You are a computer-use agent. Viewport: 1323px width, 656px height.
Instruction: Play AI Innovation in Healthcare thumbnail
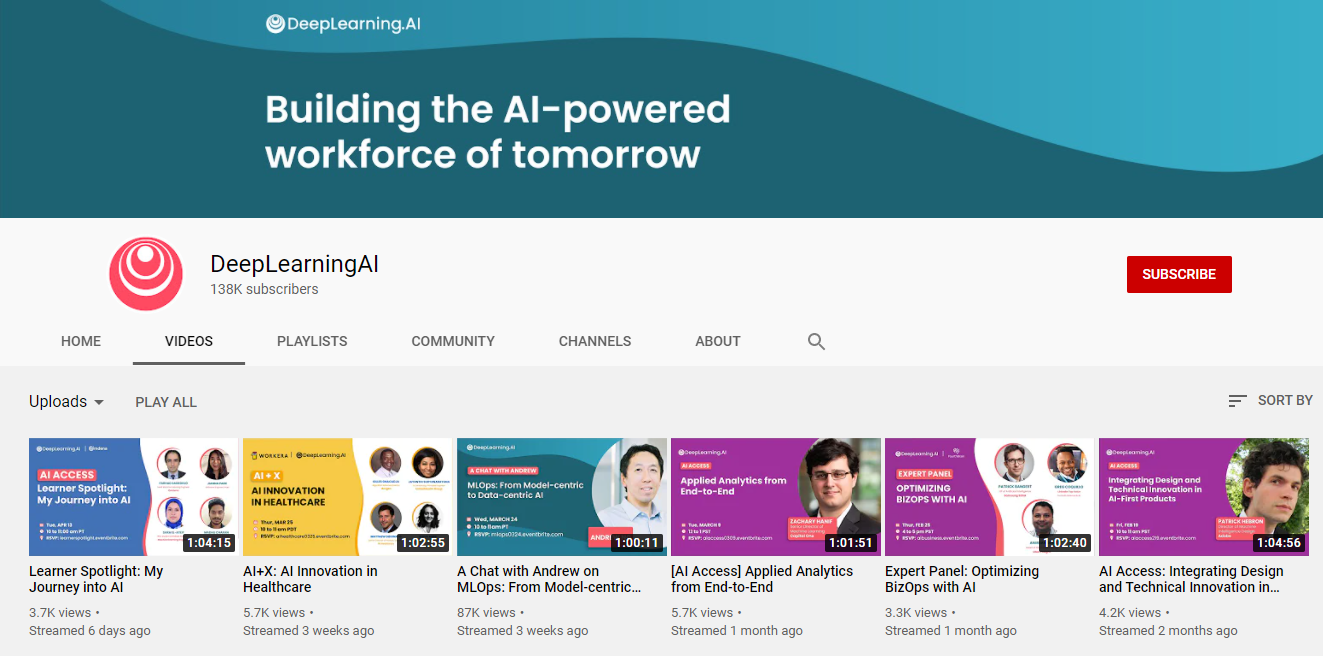pos(348,497)
